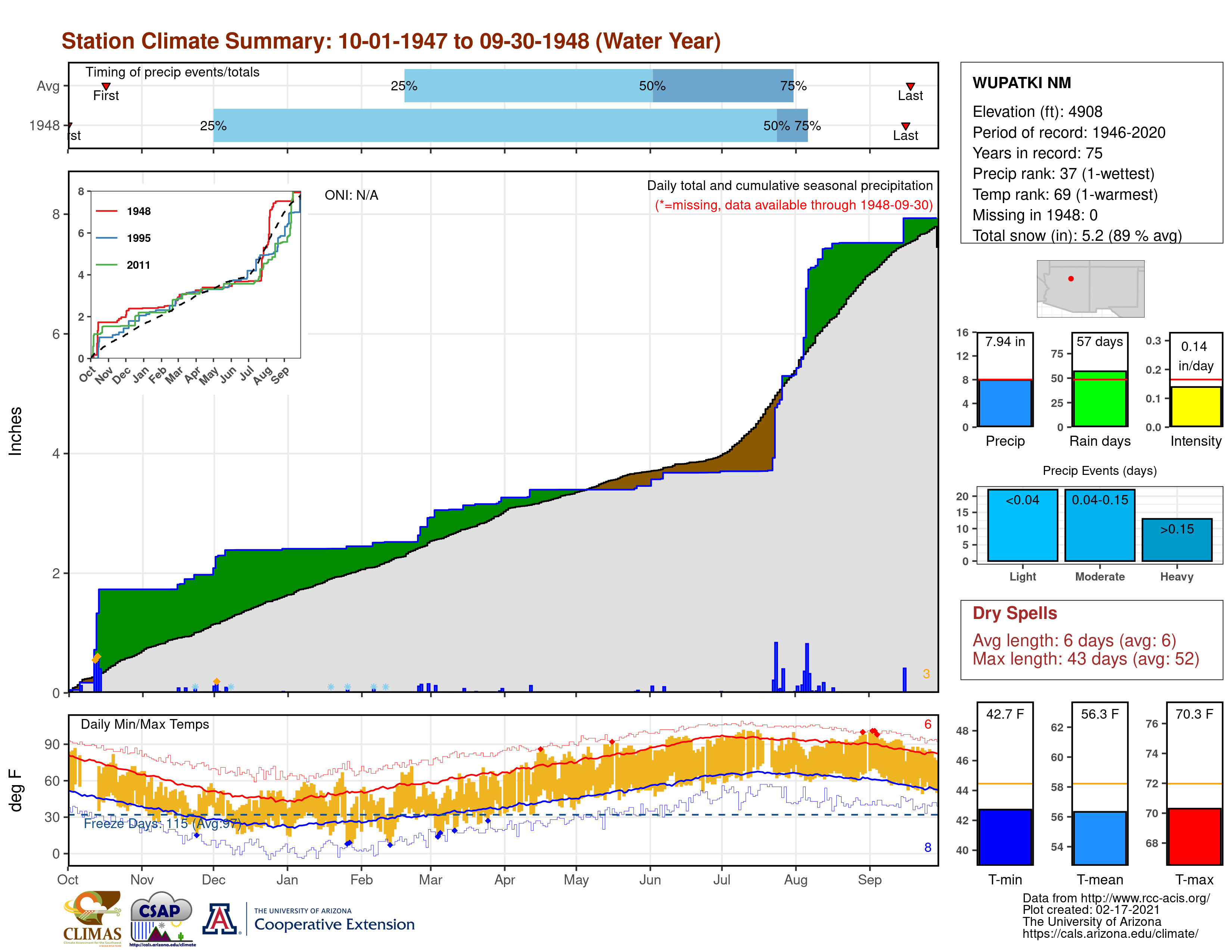
Task: Click the 1948 row 25%-50% light blue bar
Action: pos(495,125)
